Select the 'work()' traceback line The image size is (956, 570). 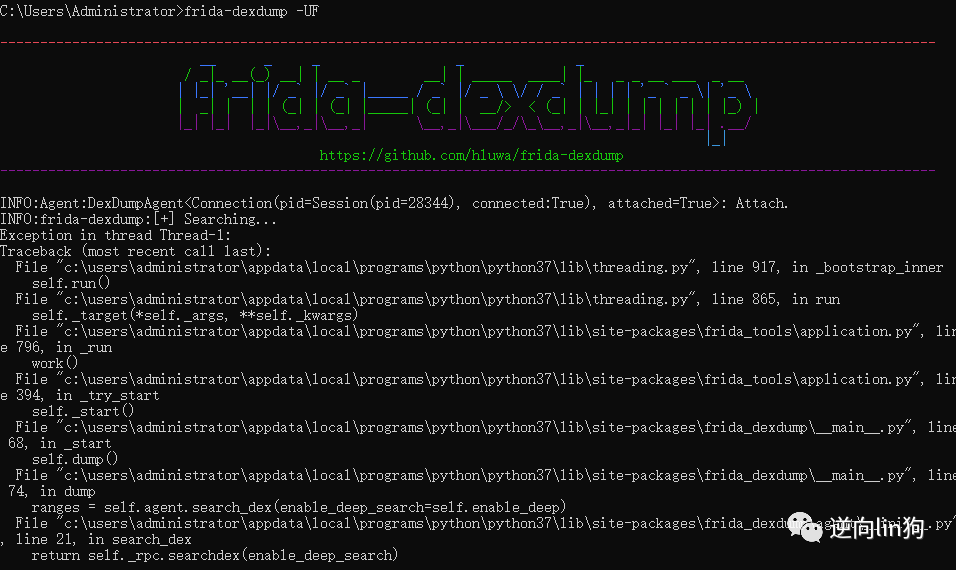click(55, 363)
